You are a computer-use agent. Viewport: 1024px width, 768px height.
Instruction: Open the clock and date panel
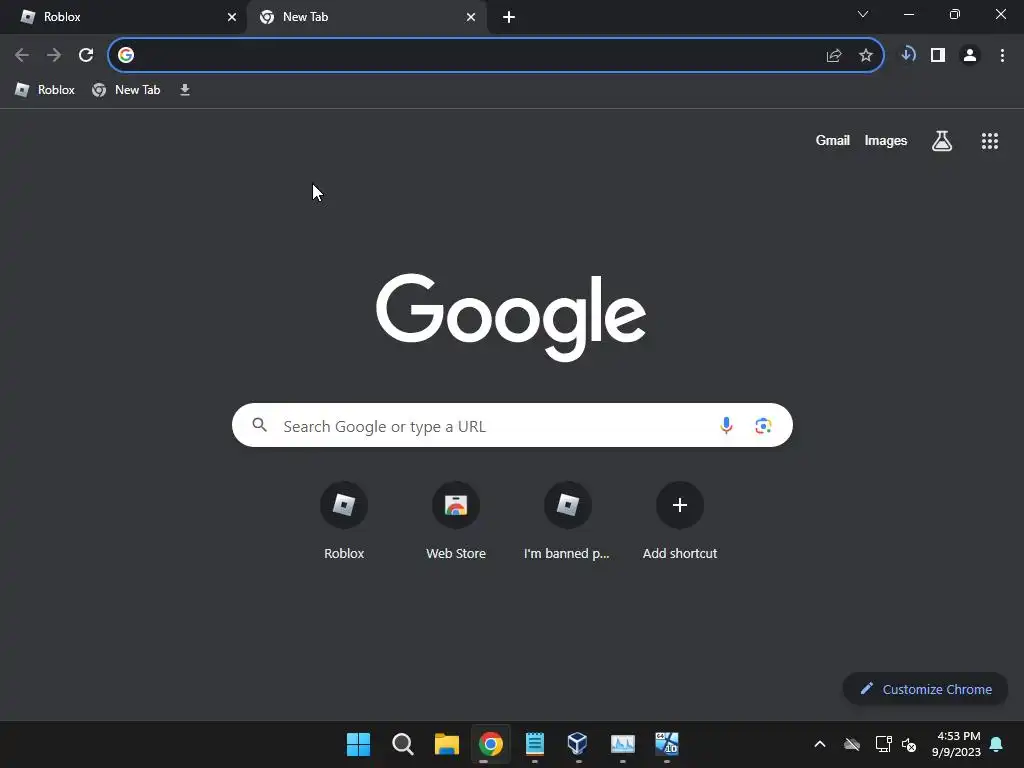coord(956,744)
